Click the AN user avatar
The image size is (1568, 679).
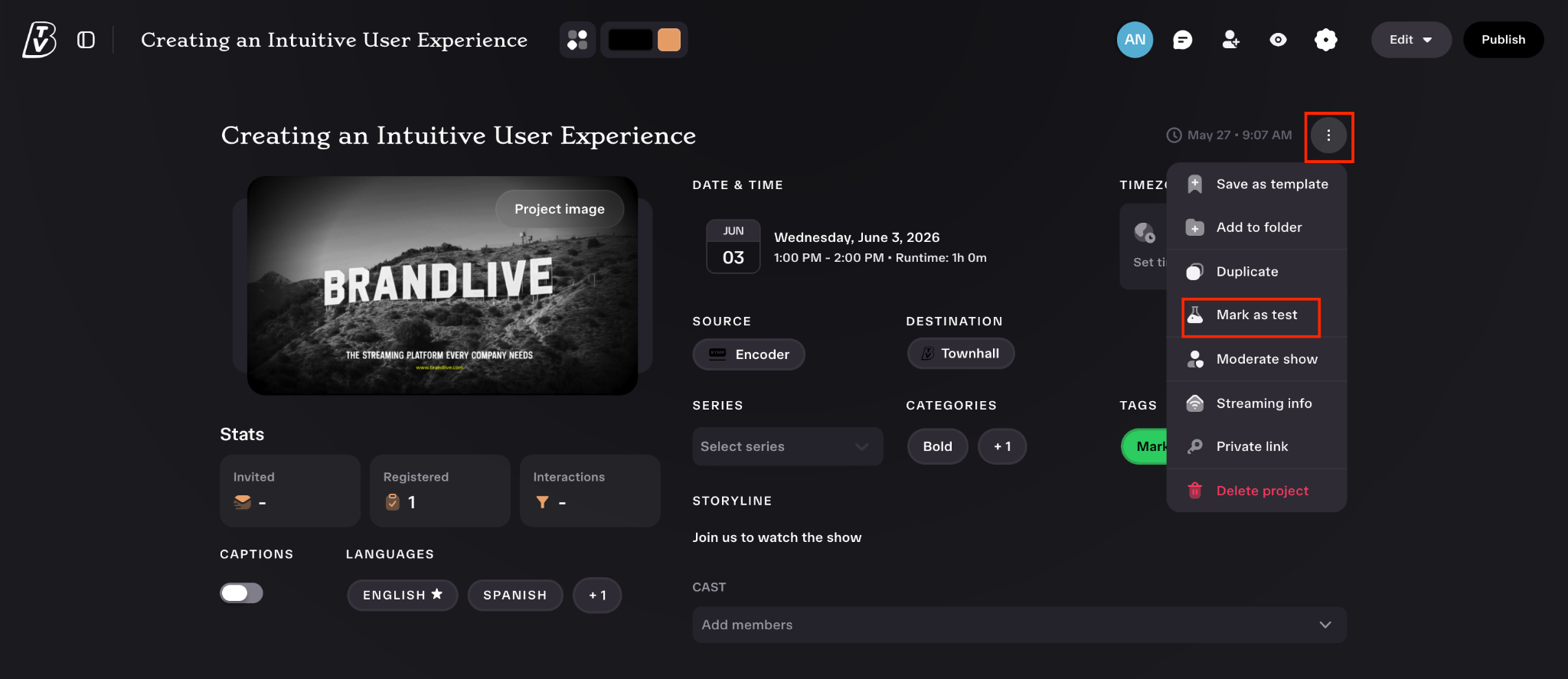tap(1135, 40)
